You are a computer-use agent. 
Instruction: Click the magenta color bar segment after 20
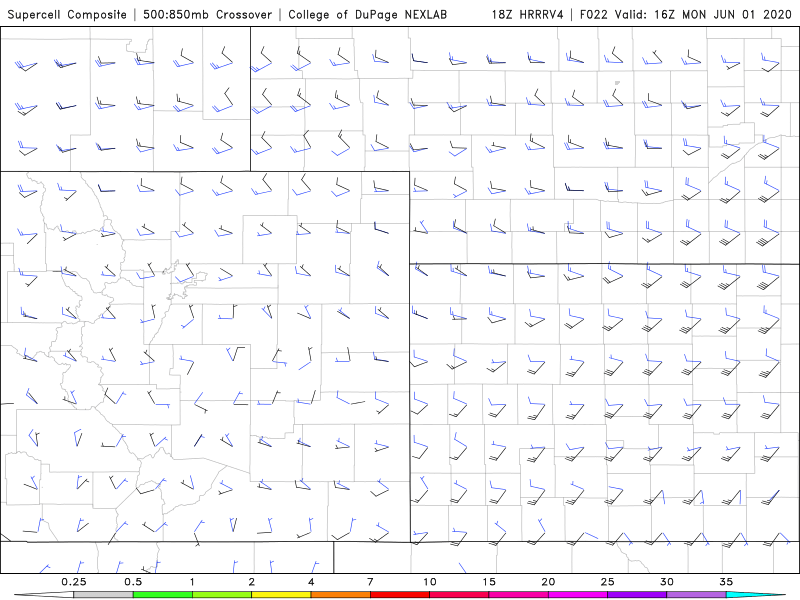click(x=578, y=595)
